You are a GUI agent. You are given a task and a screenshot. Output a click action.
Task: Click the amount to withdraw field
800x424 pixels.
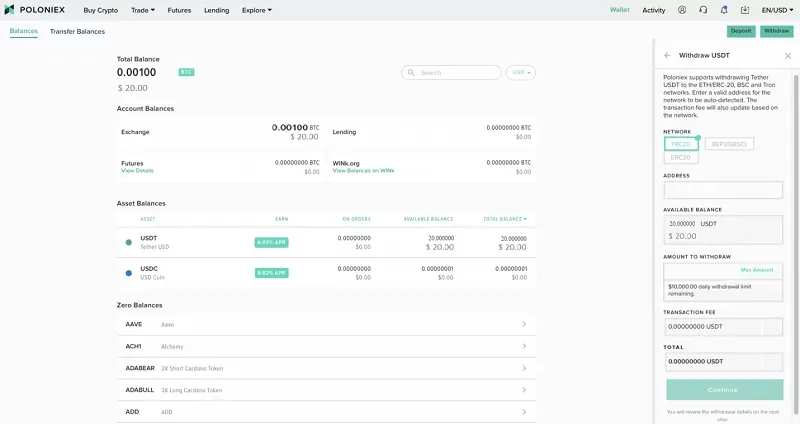[723, 270]
